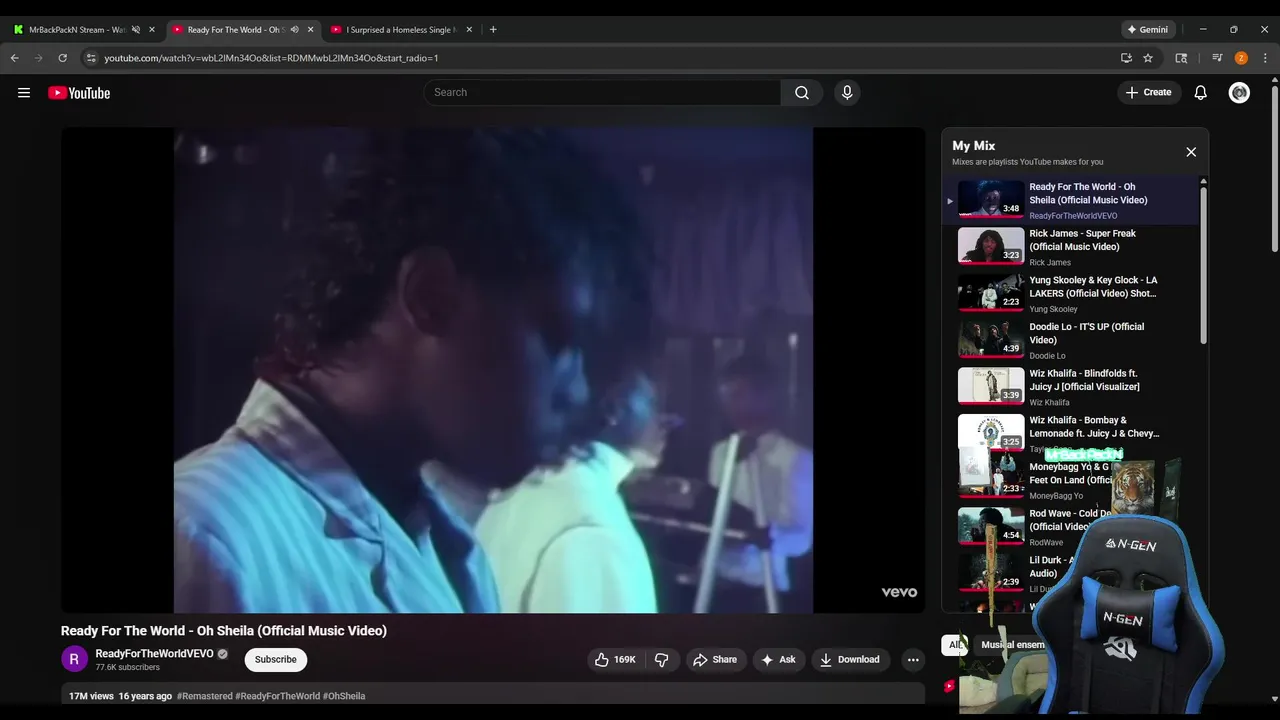Play Wiz Khalifa Blindfolds from the mix

pyautogui.click(x=1070, y=387)
